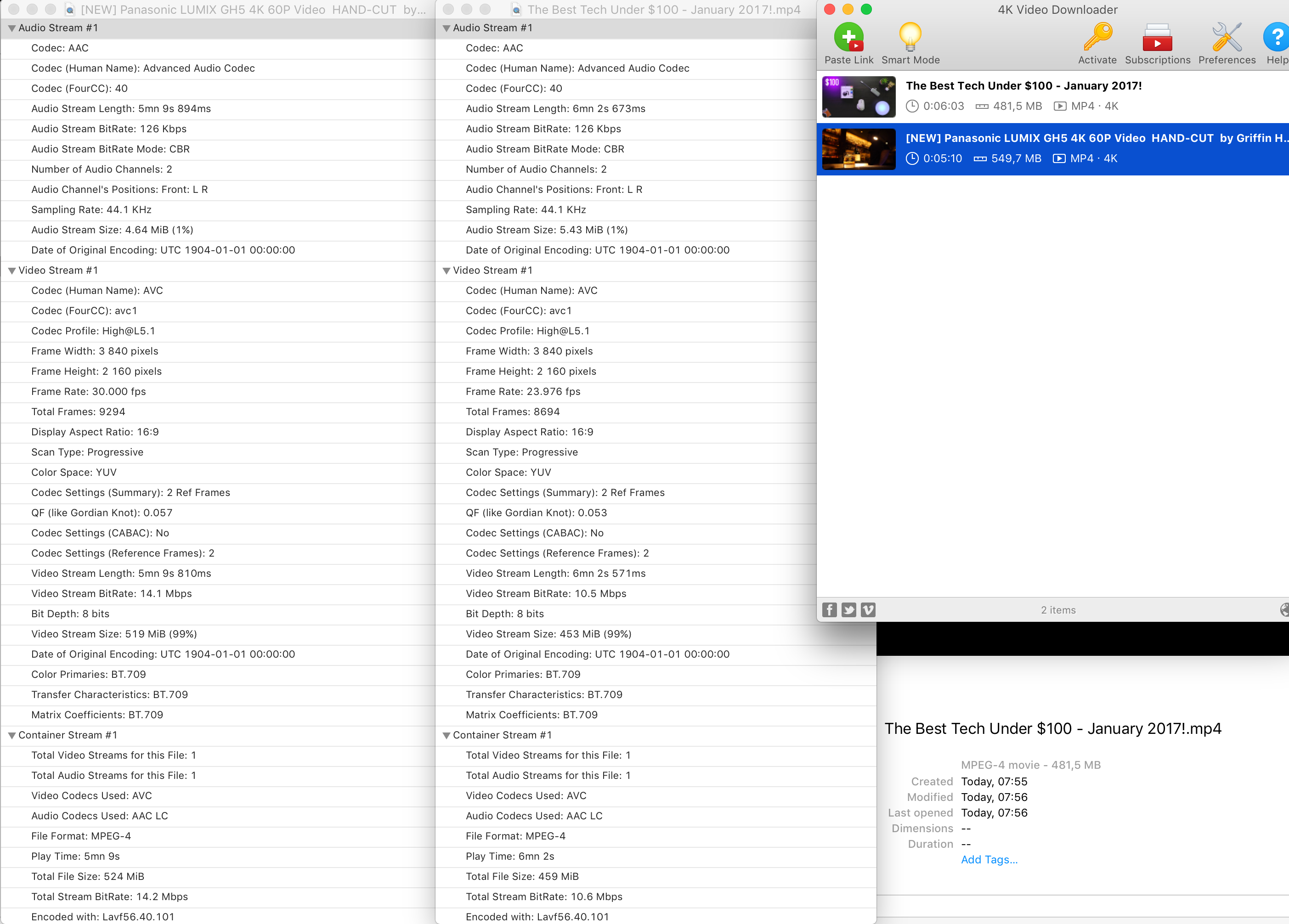Click size icon next to 481,5 MB
This screenshot has width=1289, height=924.
(x=982, y=106)
